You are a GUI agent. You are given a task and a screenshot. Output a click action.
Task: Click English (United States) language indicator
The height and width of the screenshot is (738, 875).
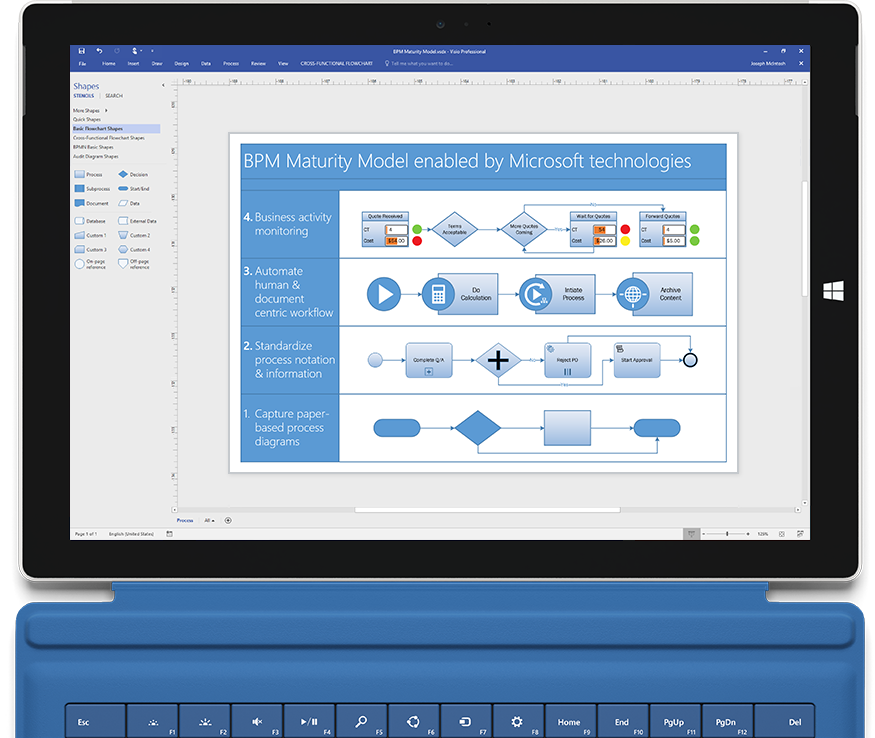coord(131,534)
